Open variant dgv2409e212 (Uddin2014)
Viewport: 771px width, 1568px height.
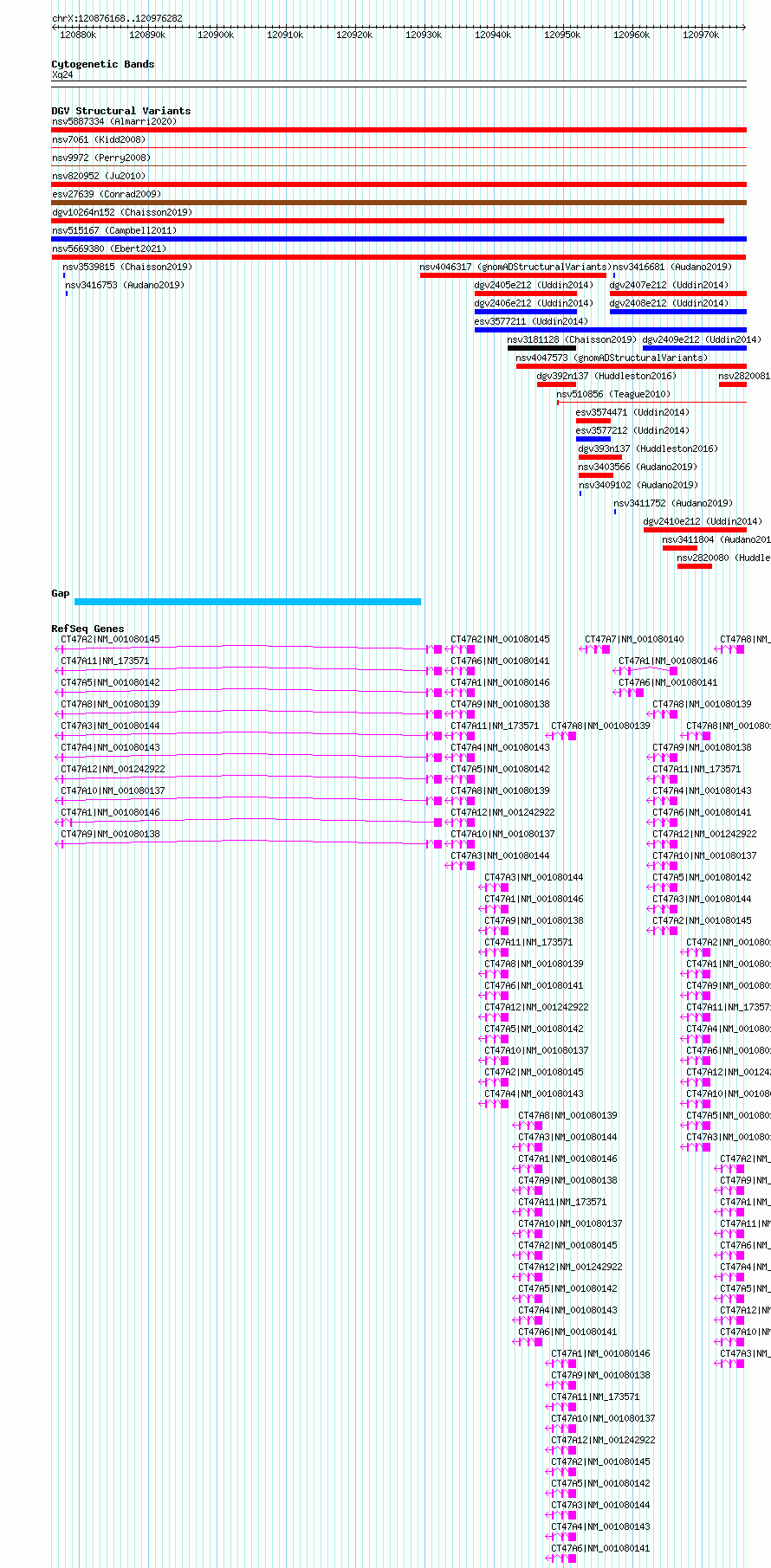point(695,348)
